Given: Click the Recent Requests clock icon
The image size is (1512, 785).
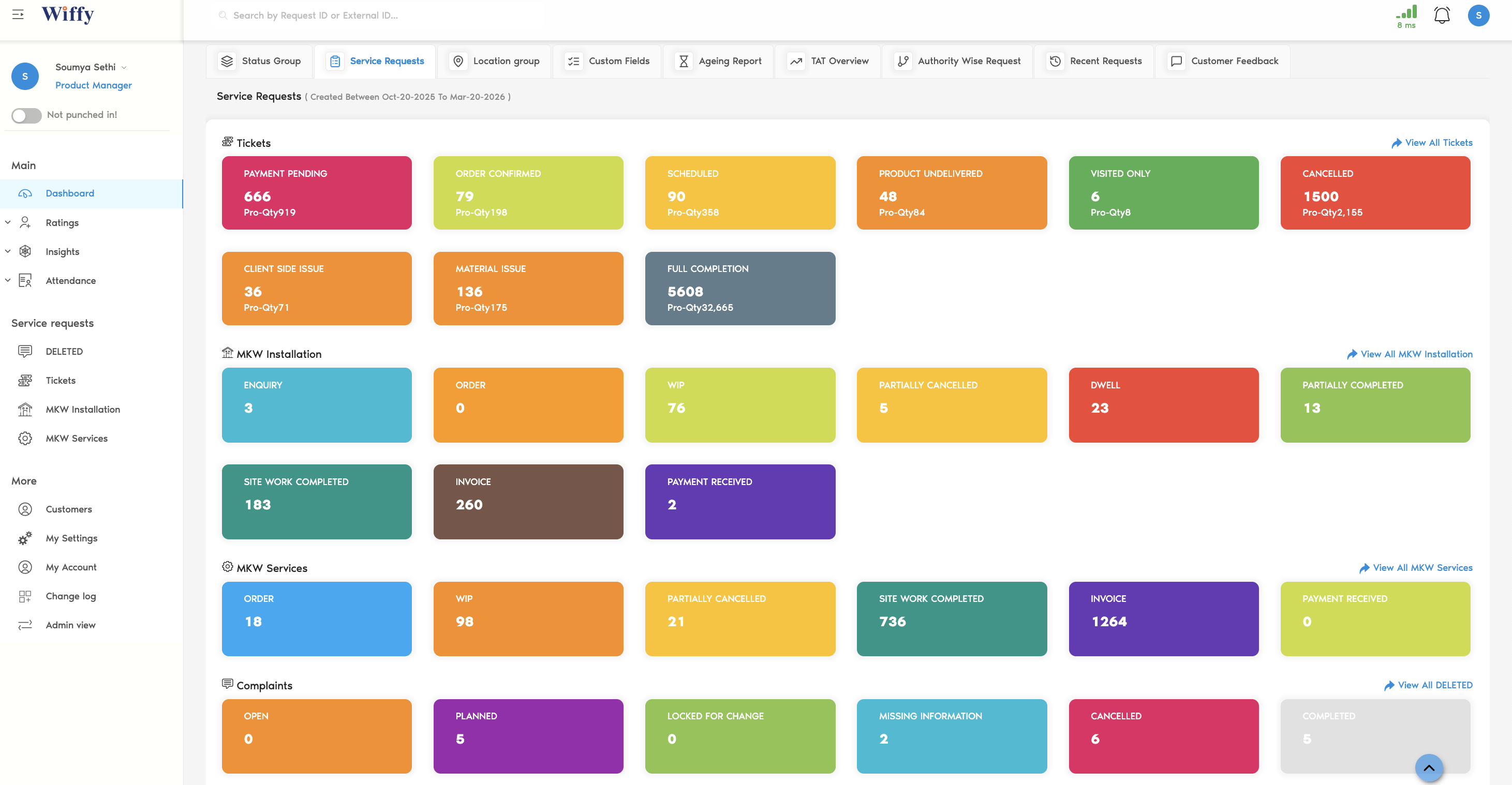Looking at the screenshot, I should tap(1055, 61).
